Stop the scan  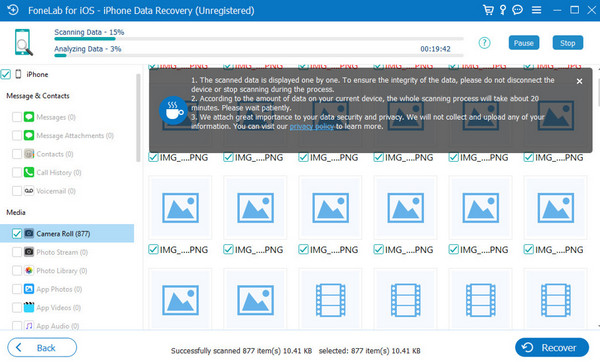[568, 43]
